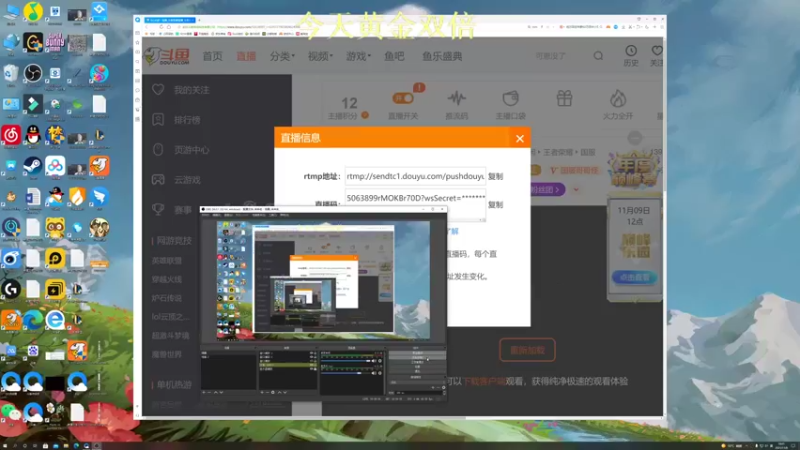The height and width of the screenshot is (450, 800).
Task: Open the Logitech G HUB desktop shortcut
Action: tap(11, 289)
